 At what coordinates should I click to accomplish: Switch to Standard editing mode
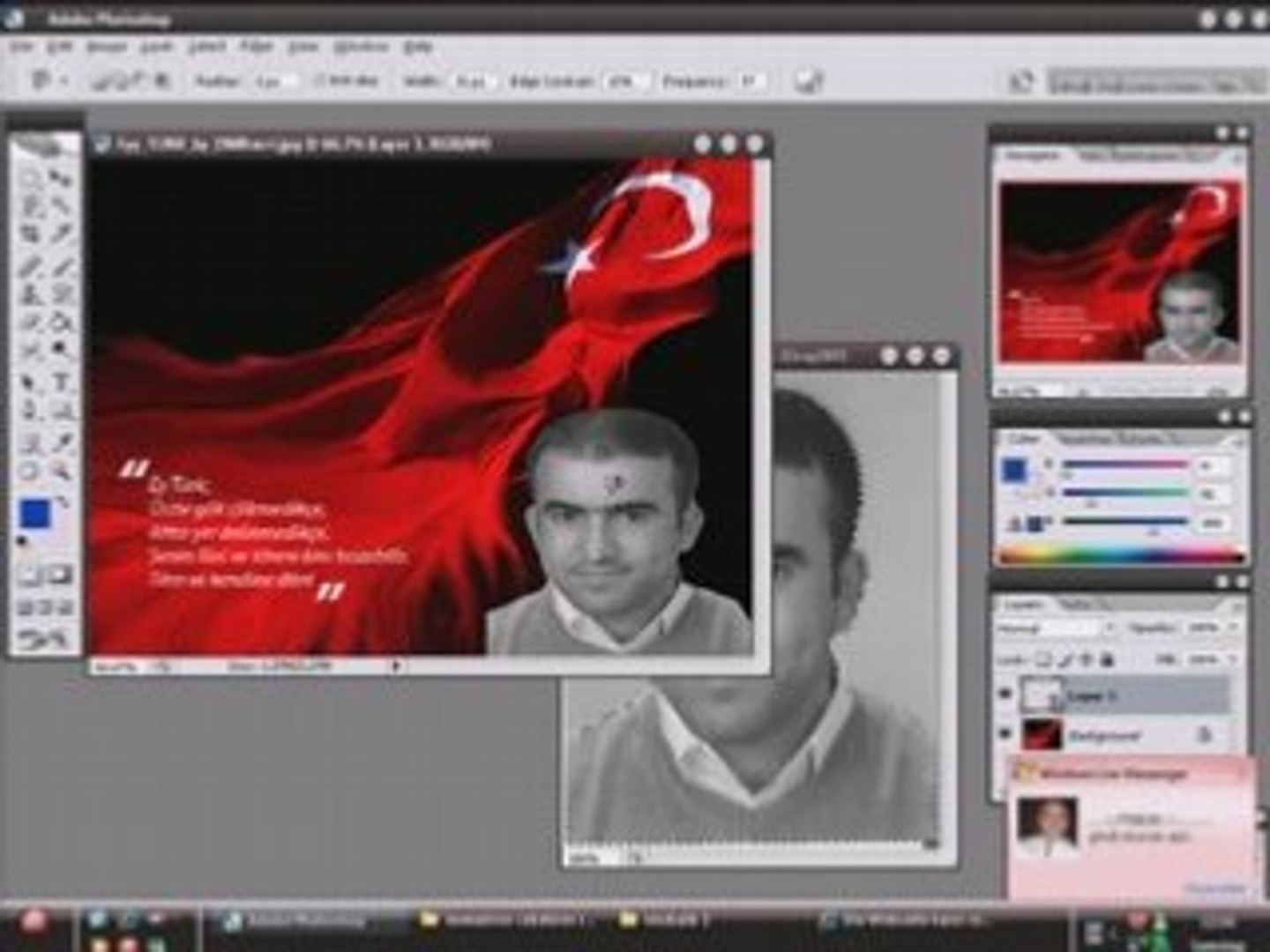[x=30, y=576]
